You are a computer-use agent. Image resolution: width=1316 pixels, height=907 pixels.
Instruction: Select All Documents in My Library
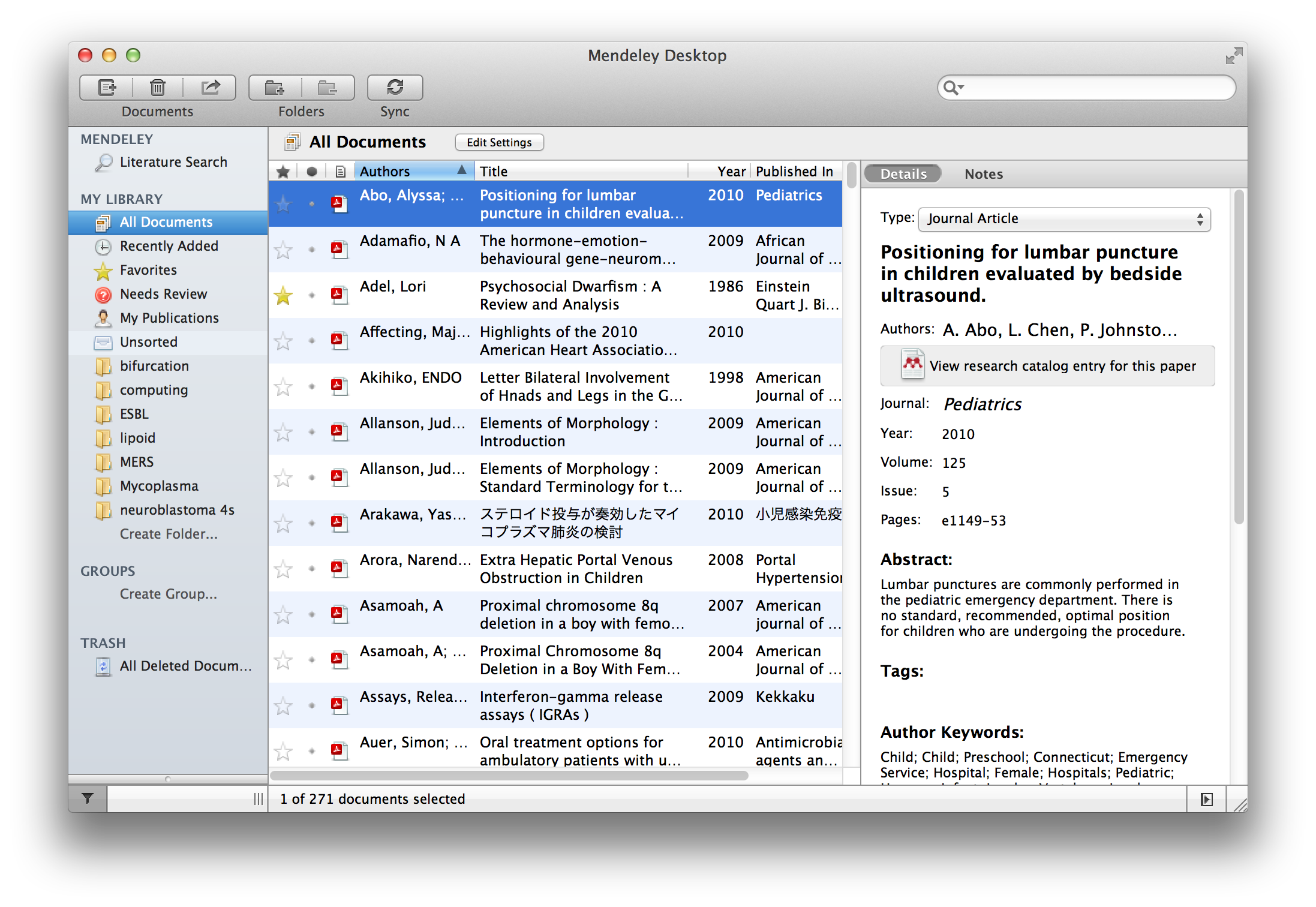[x=168, y=222]
